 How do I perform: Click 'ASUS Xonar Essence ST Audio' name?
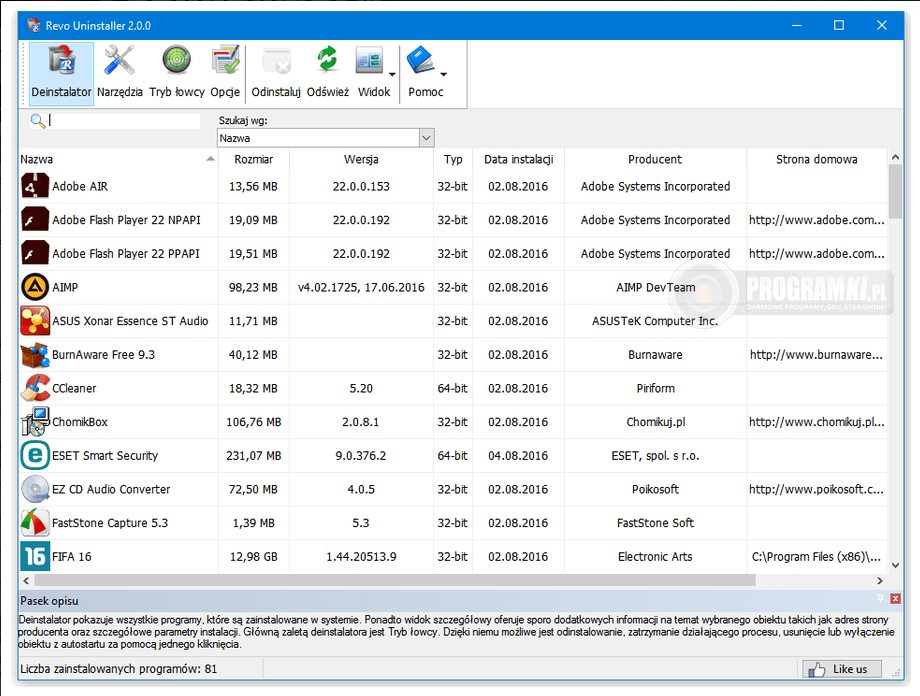pyautogui.click(x=130, y=321)
